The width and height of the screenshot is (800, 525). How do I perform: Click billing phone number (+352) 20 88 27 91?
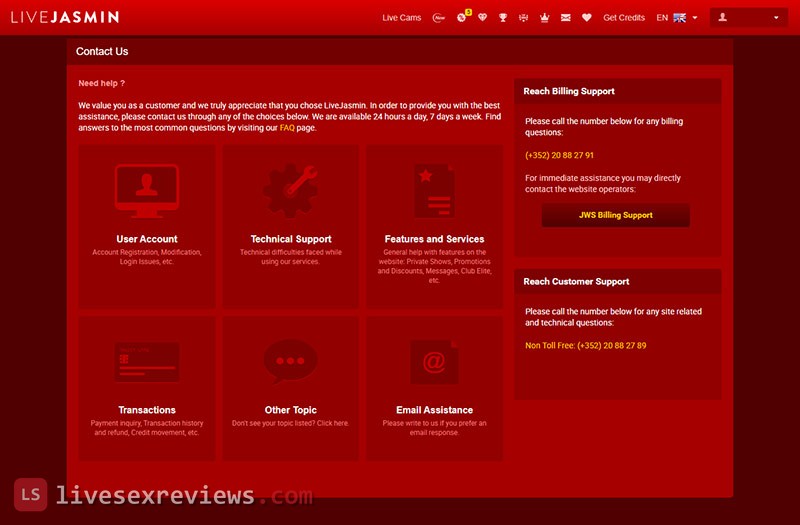(x=559, y=155)
